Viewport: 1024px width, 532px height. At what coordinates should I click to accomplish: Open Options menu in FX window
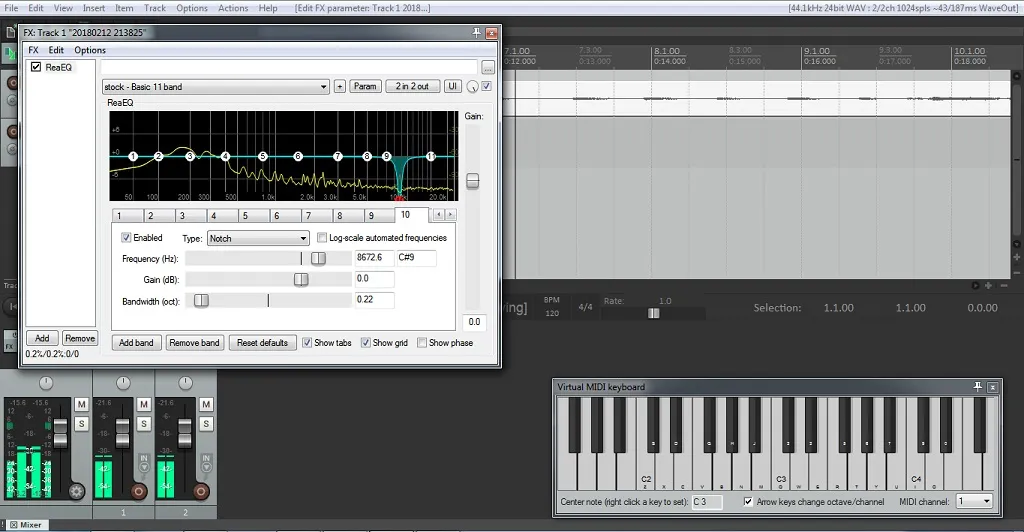[x=89, y=50]
